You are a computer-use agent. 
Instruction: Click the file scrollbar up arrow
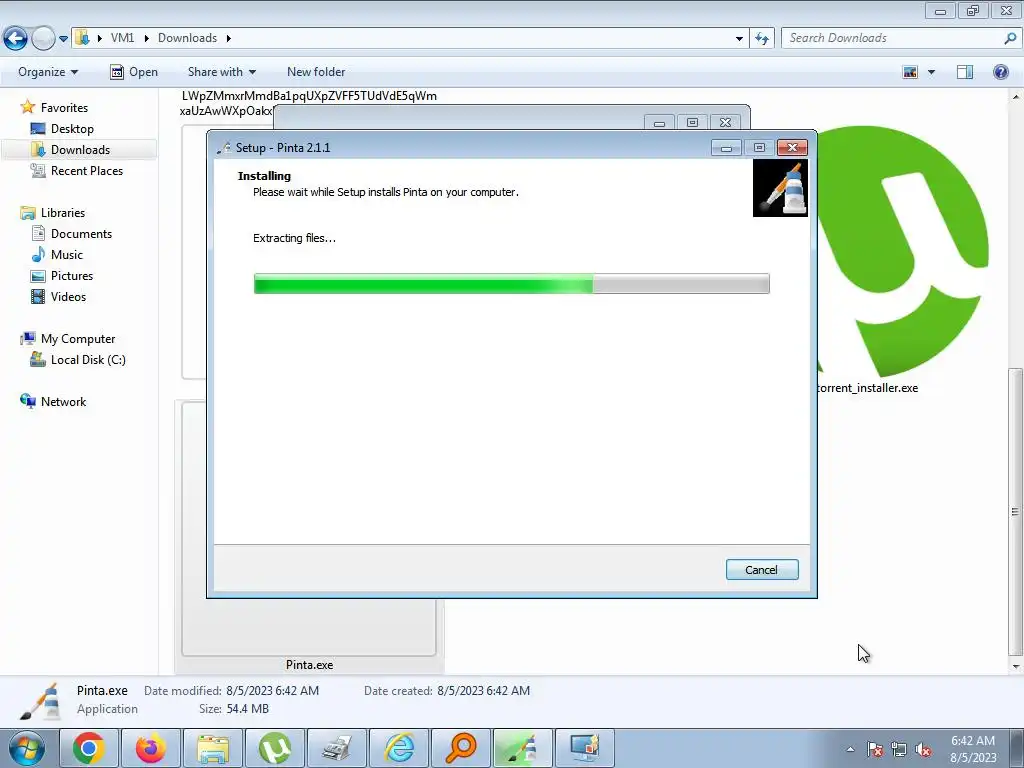click(1016, 96)
